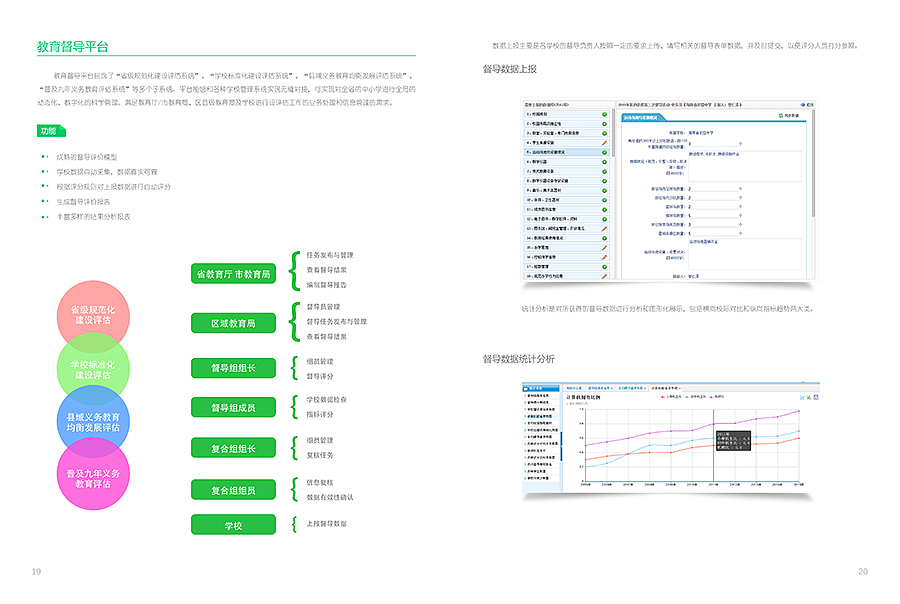Click the red 省级规范化建设评估 circle
Image resolution: width=900 pixels, height=604 pixels.
93,315
